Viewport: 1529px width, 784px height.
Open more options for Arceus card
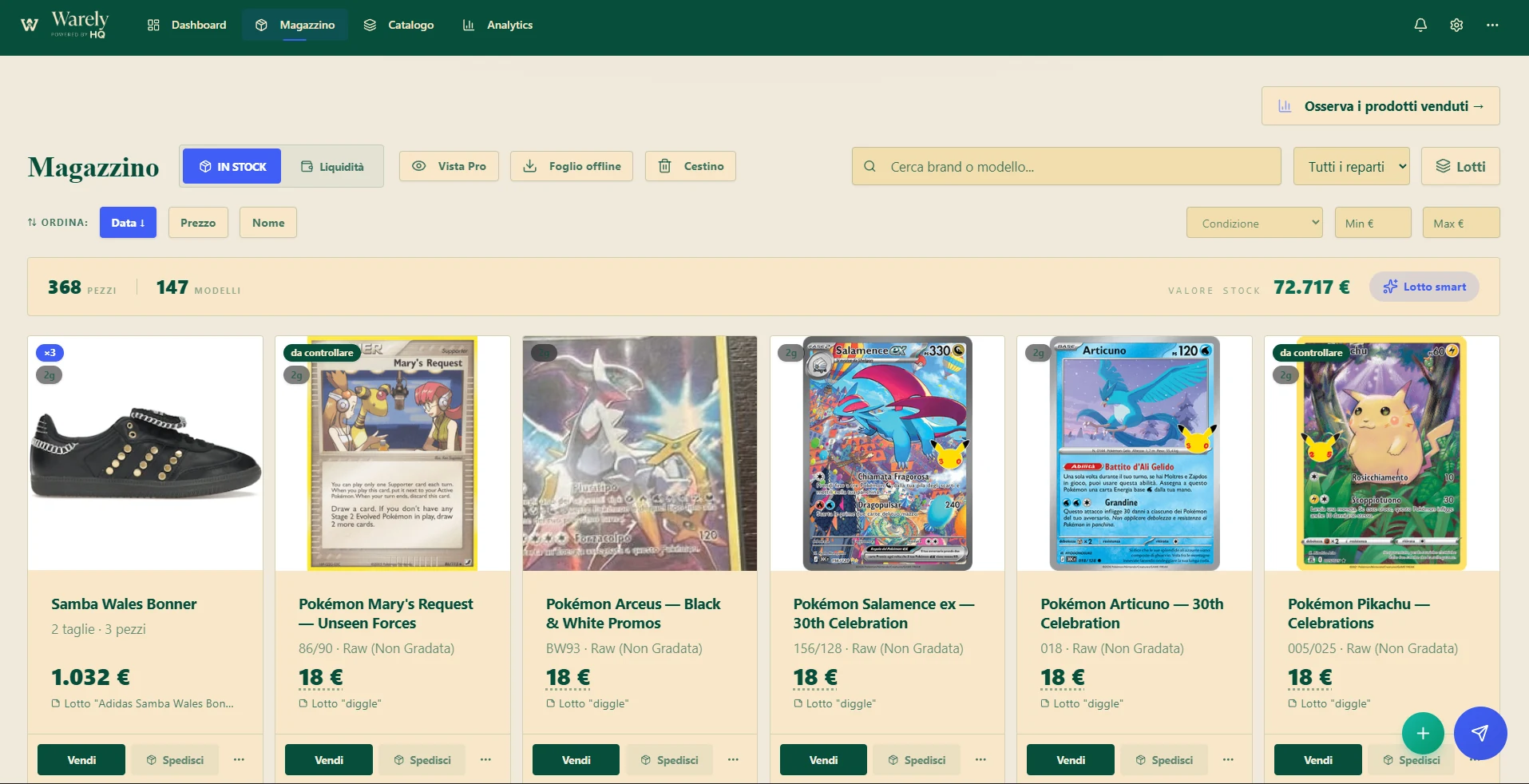point(733,760)
